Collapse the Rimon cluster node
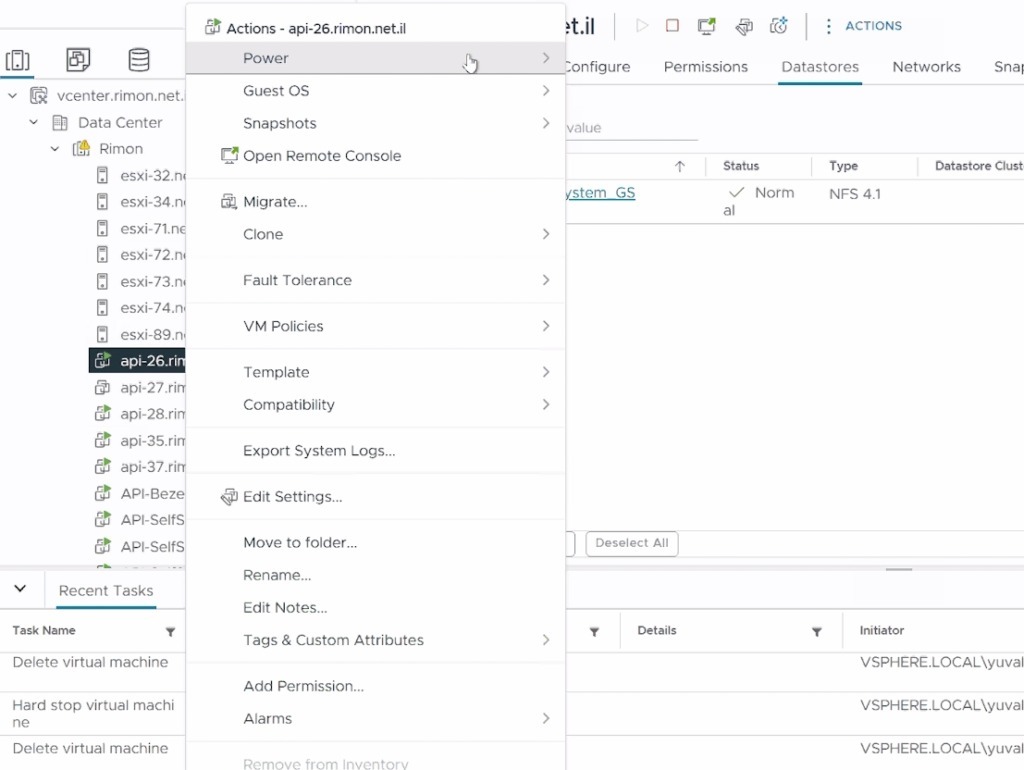Screen dimensions: 1024x770 coord(55,149)
